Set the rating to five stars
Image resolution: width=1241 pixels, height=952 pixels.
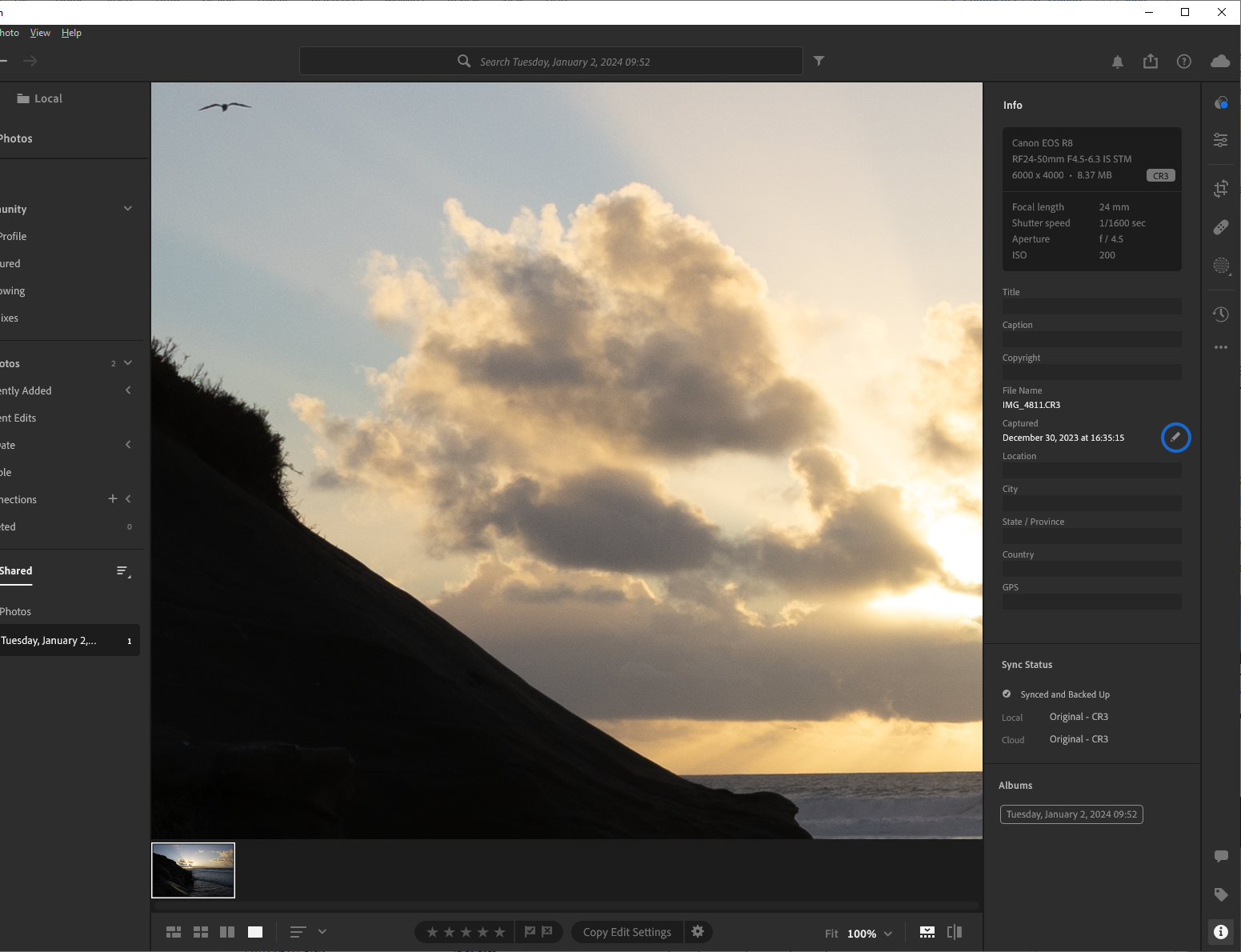click(x=500, y=932)
